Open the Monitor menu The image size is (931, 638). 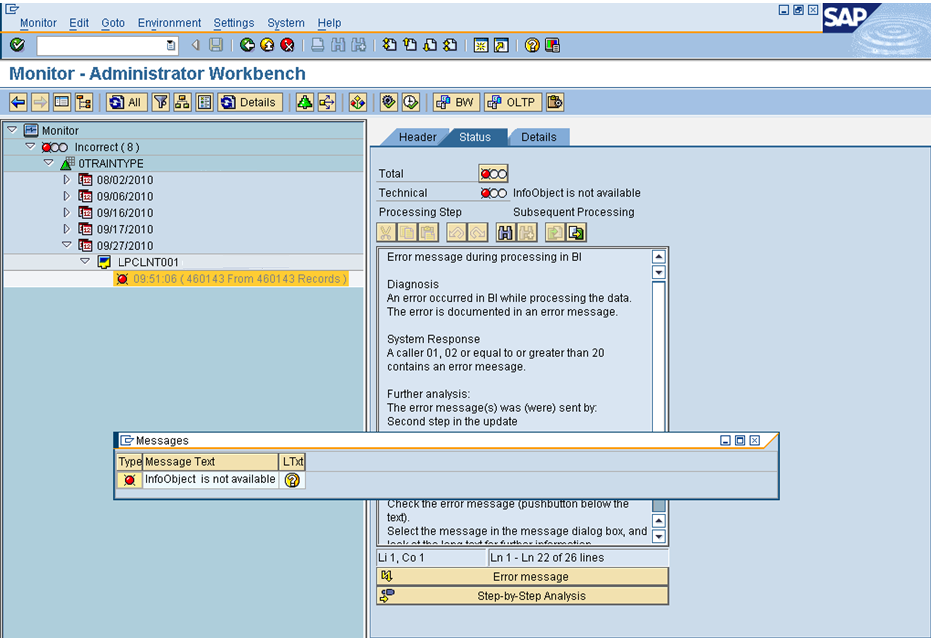(38, 23)
